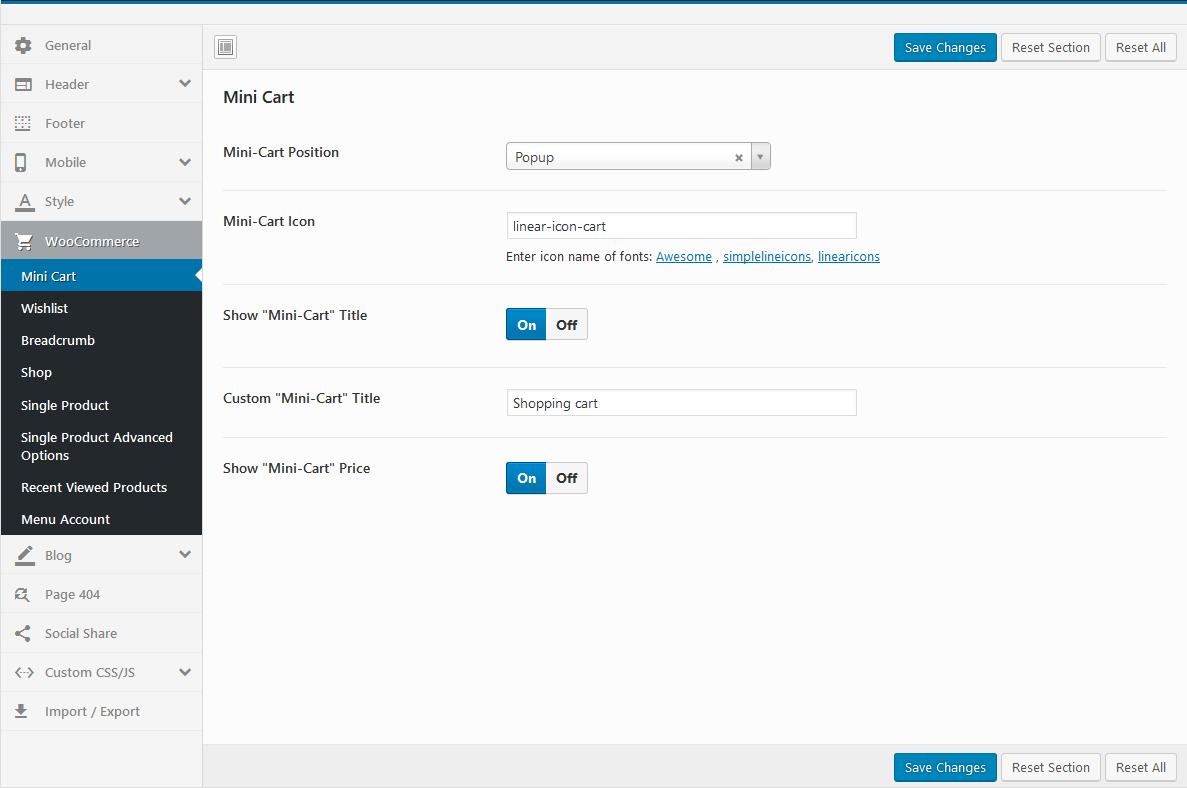Turn on Show Mini-Cart Price
Screen dimensions: 1187x788
pos(526,478)
